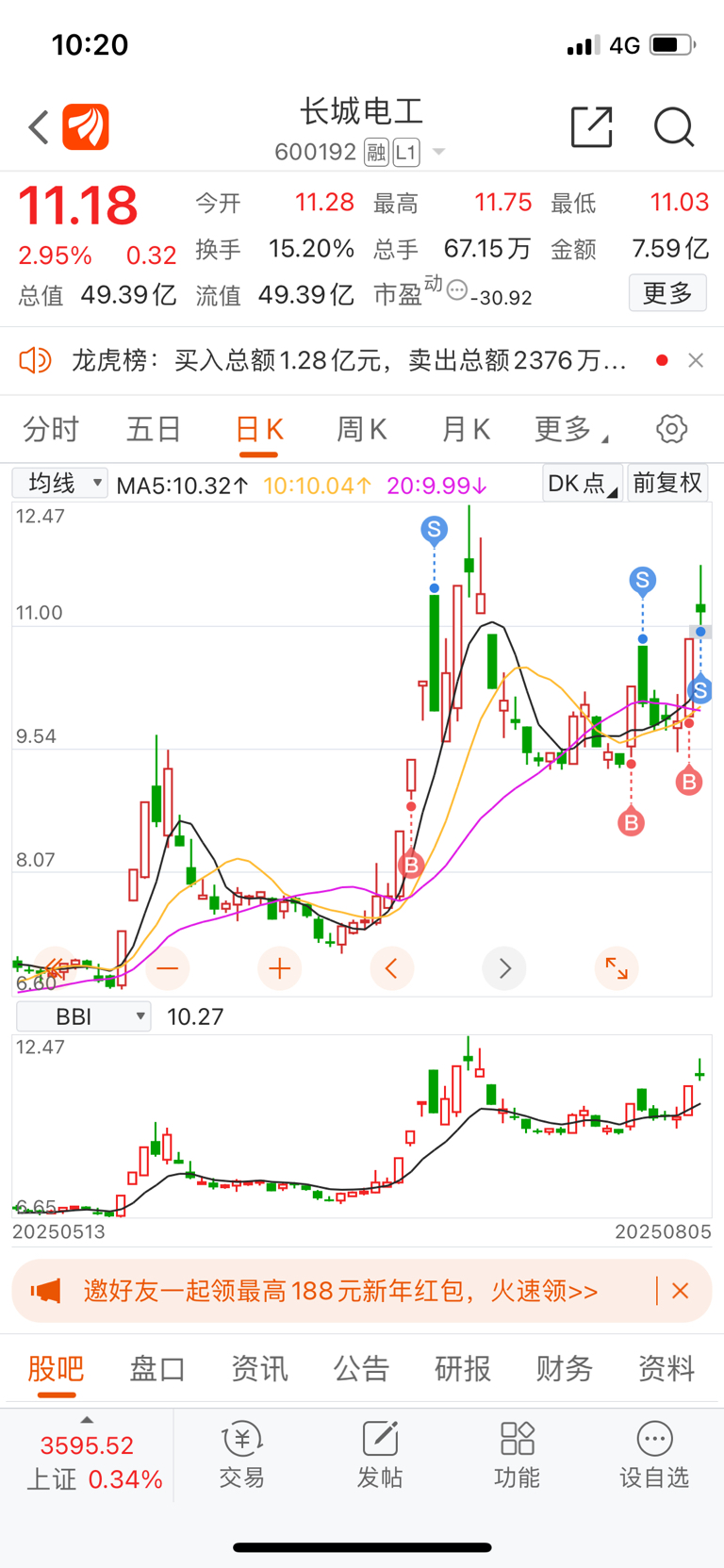Tap the megaphone promo icon
The width and height of the screenshot is (724, 1568).
45,1291
